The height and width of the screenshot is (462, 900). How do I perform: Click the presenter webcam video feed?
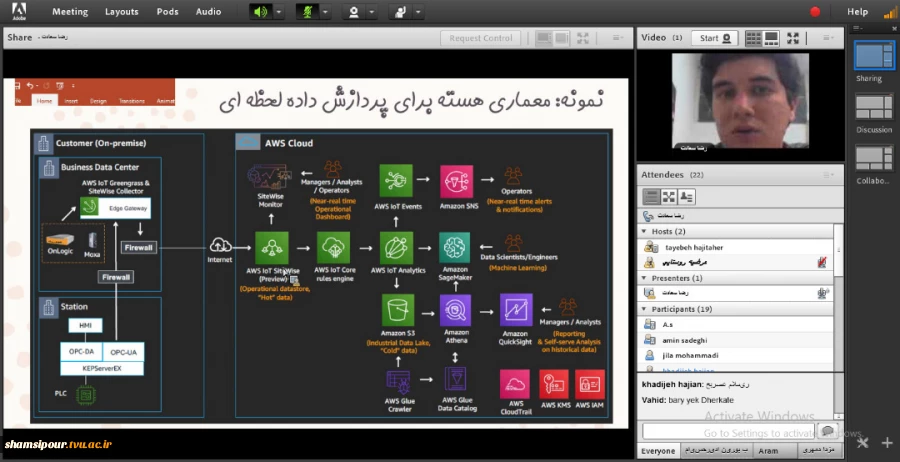[x=740, y=102]
